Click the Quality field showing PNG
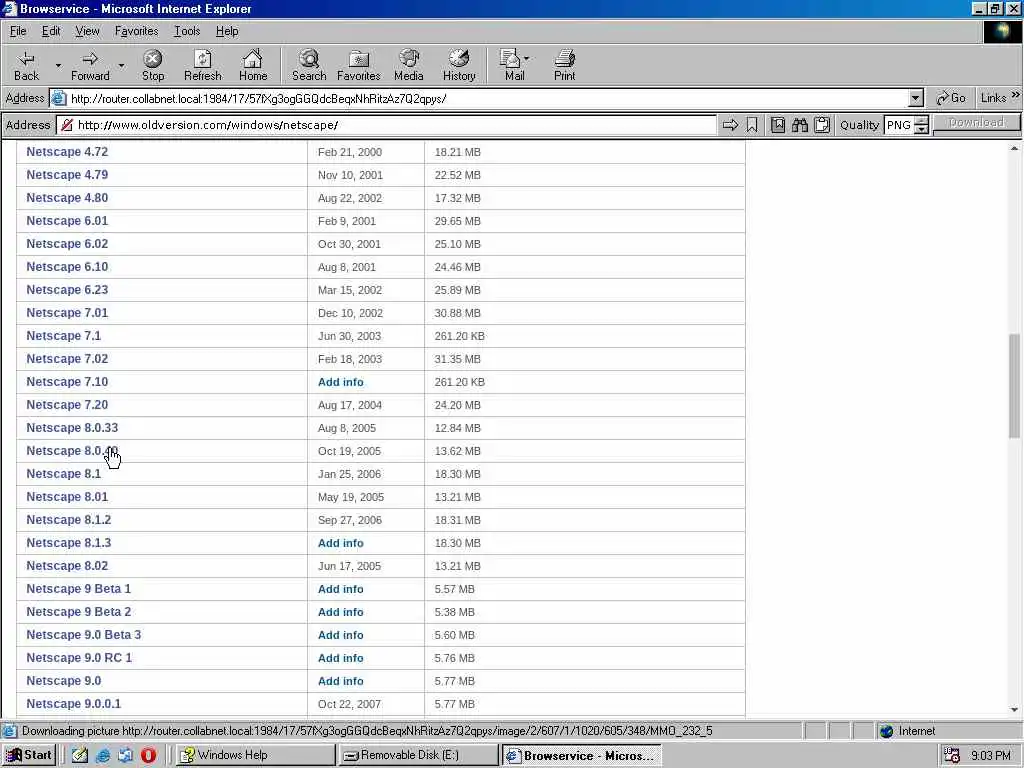This screenshot has width=1024, height=768. (899, 125)
